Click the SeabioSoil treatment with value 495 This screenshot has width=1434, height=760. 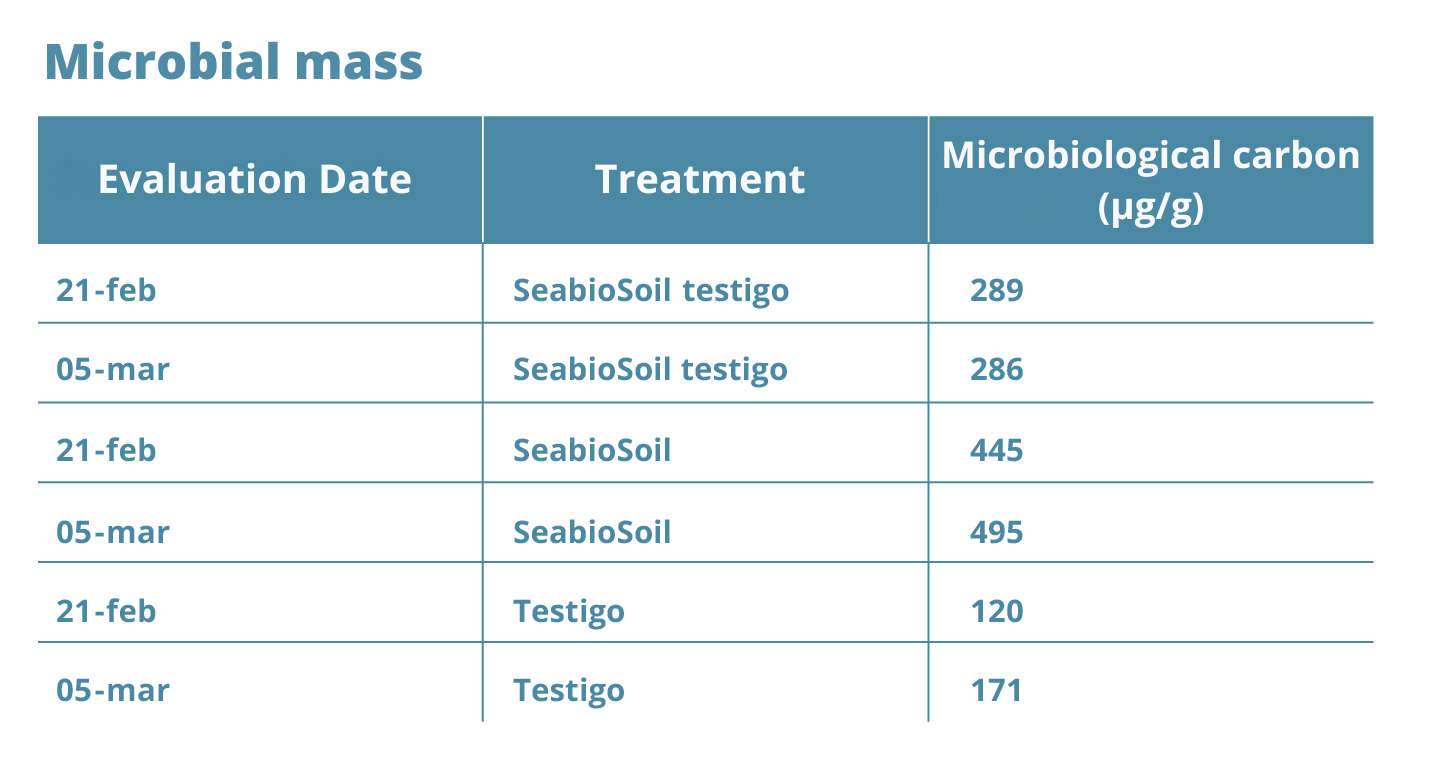pos(592,531)
